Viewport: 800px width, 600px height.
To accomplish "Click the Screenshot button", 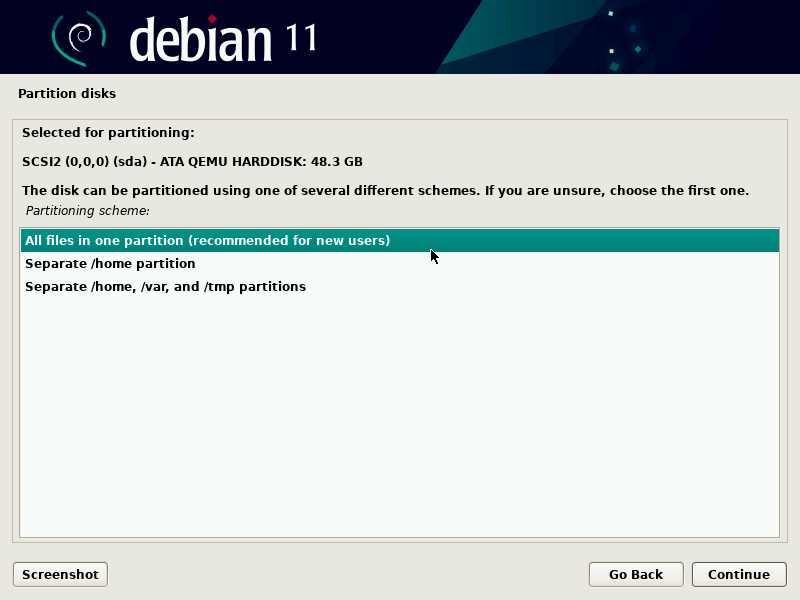I will point(59,574).
